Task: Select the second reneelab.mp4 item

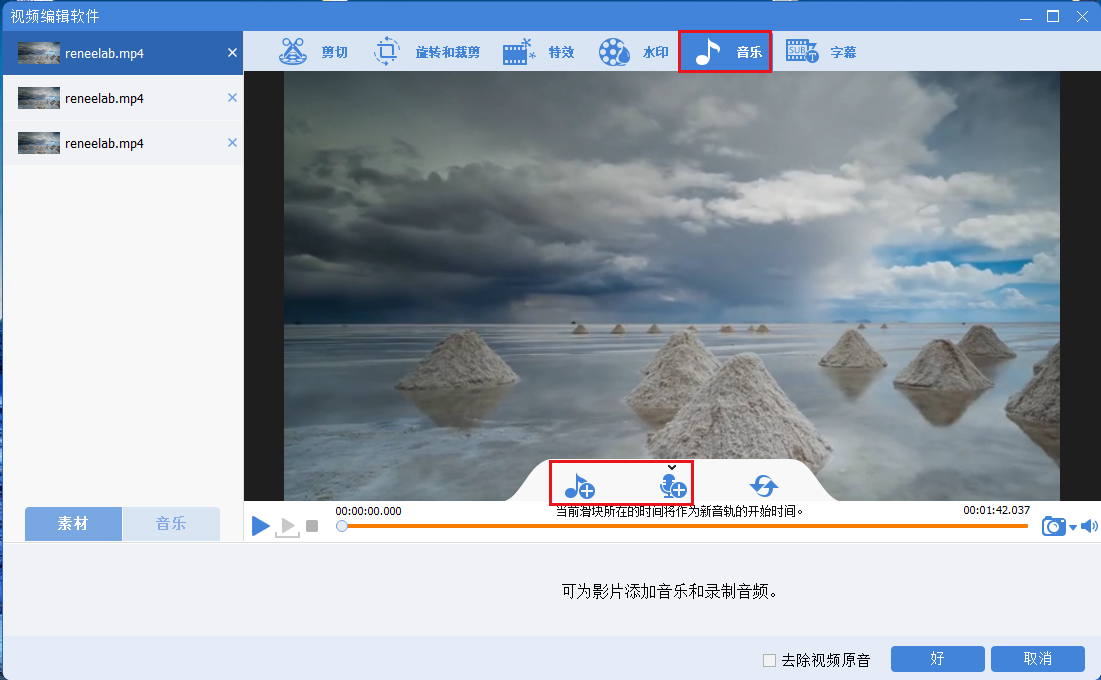Action: 122,98
